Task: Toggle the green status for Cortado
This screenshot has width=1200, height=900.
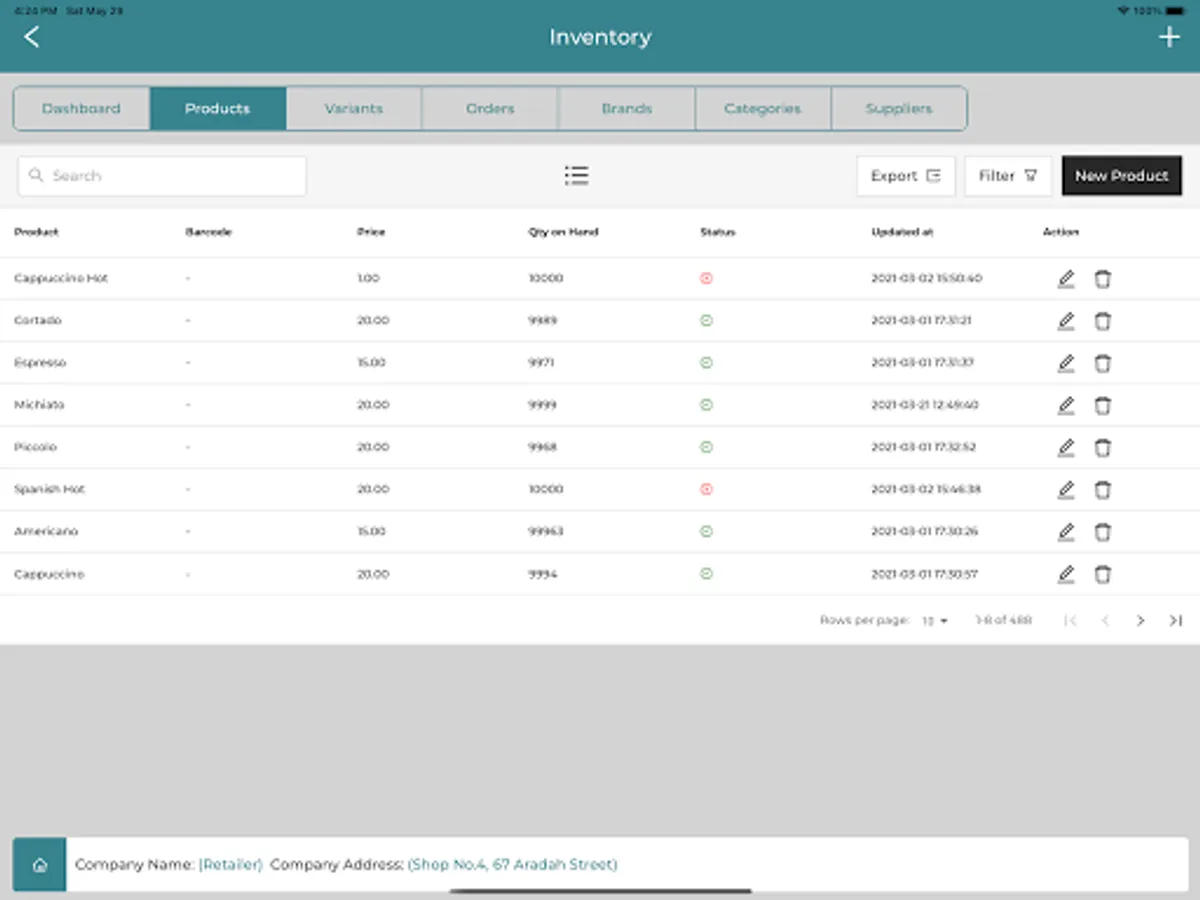Action: pos(706,321)
